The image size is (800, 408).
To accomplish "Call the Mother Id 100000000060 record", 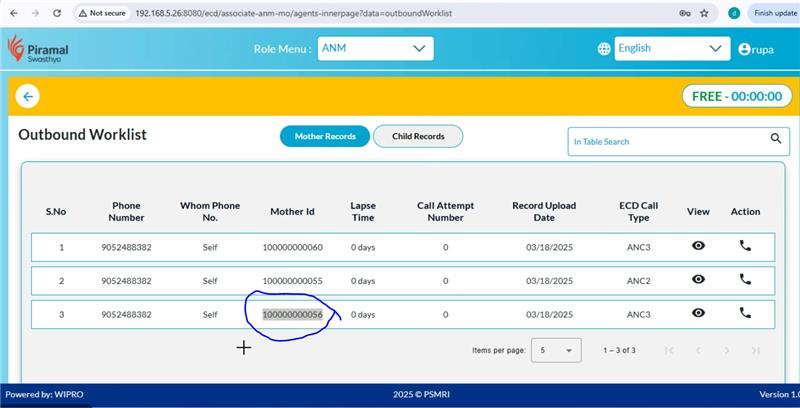I will tap(745, 246).
